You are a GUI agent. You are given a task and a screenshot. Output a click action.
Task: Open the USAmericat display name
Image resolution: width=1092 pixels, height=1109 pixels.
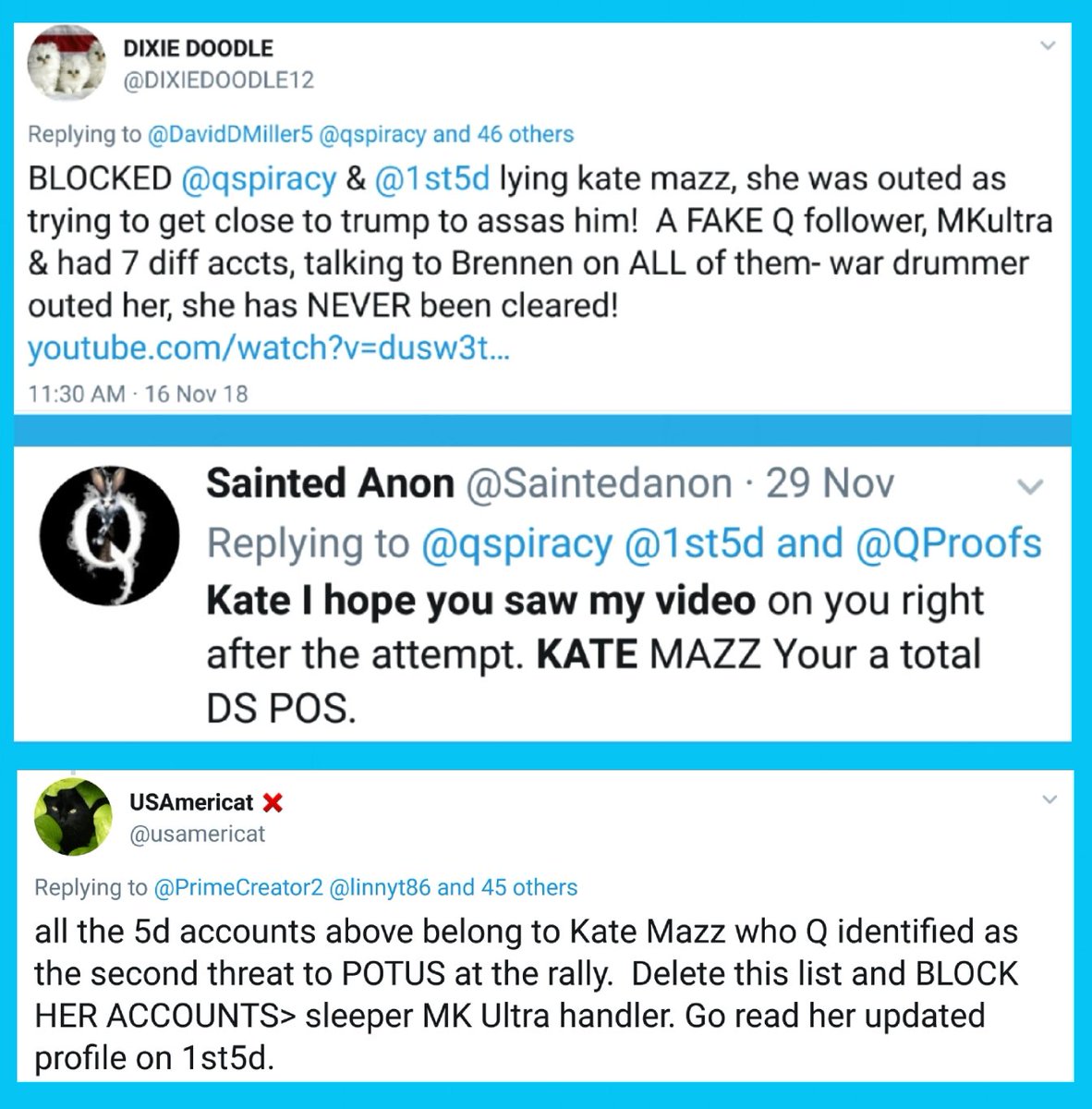point(191,802)
